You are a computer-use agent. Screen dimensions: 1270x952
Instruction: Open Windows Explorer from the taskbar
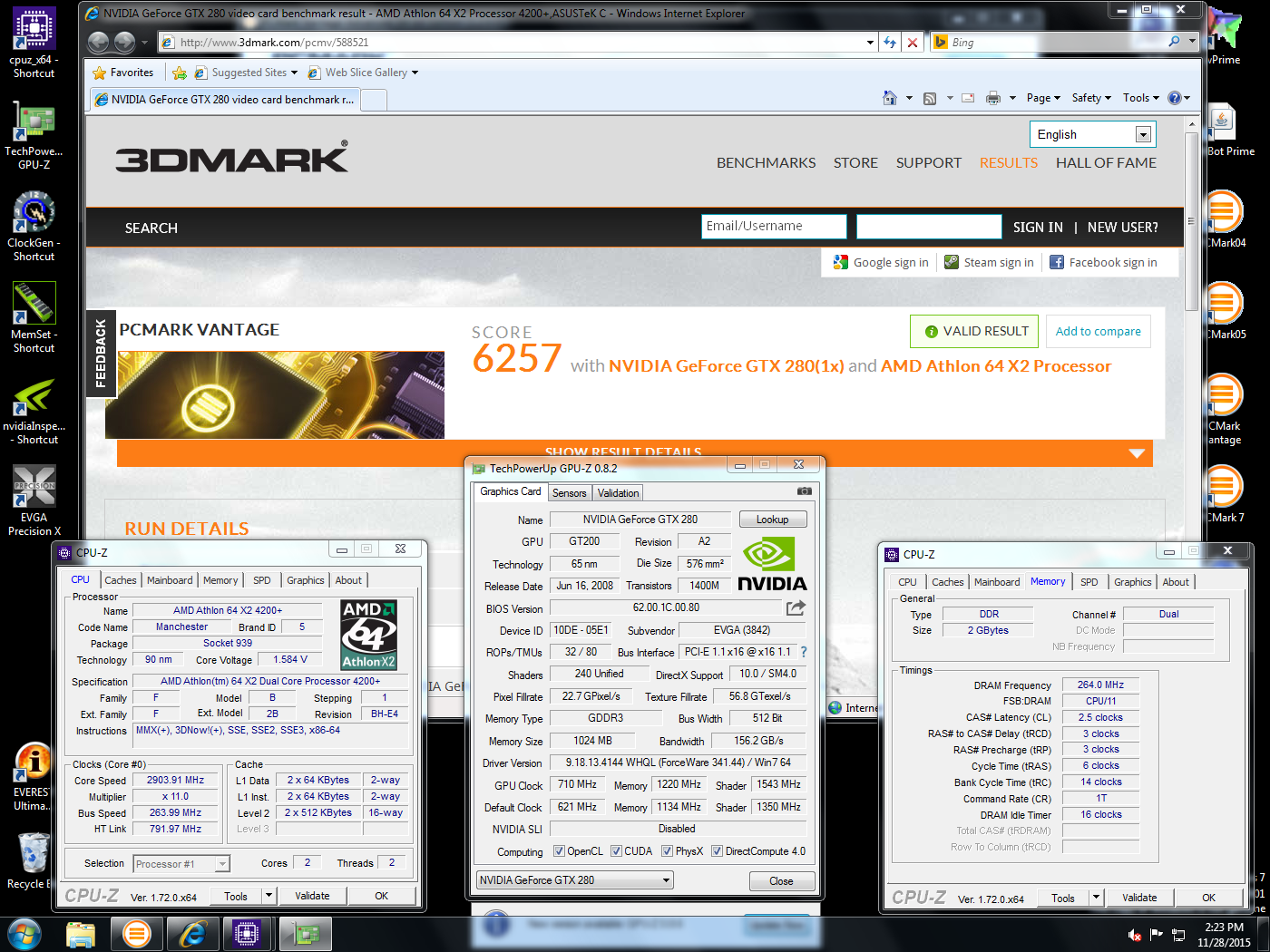81,933
